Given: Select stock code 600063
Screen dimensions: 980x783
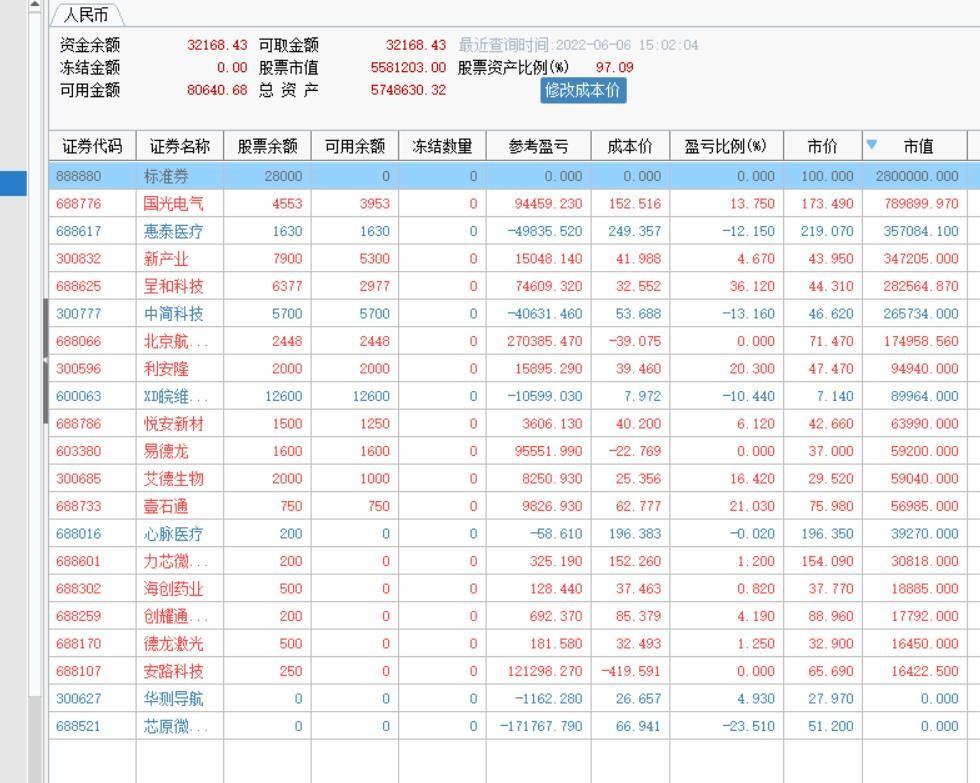Looking at the screenshot, I should (78, 396).
